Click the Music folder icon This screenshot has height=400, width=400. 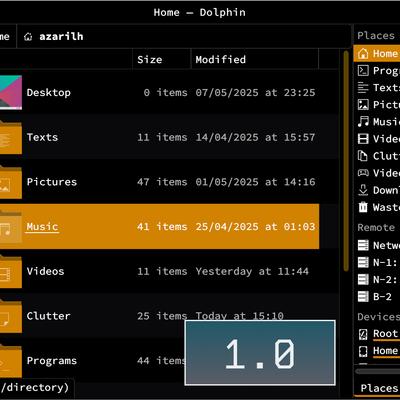(x=11, y=226)
